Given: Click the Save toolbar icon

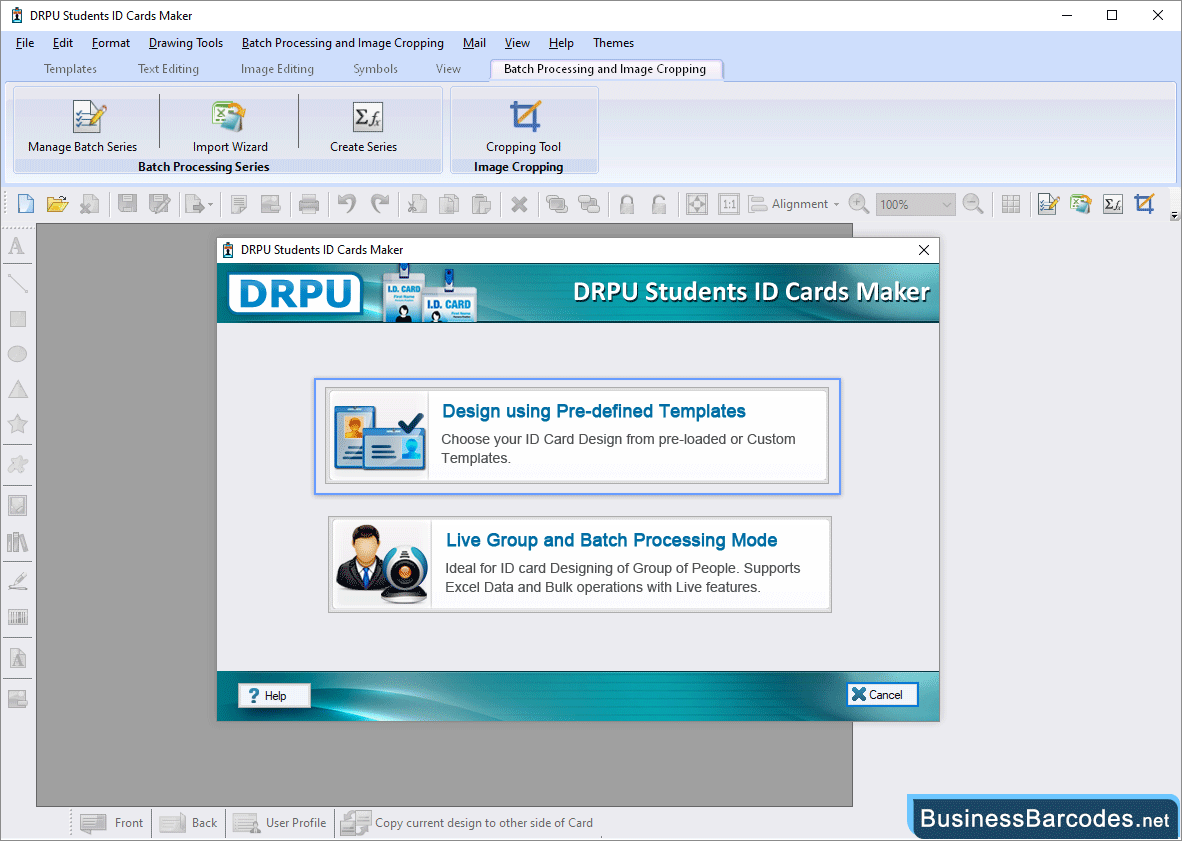Looking at the screenshot, I should coord(127,203).
